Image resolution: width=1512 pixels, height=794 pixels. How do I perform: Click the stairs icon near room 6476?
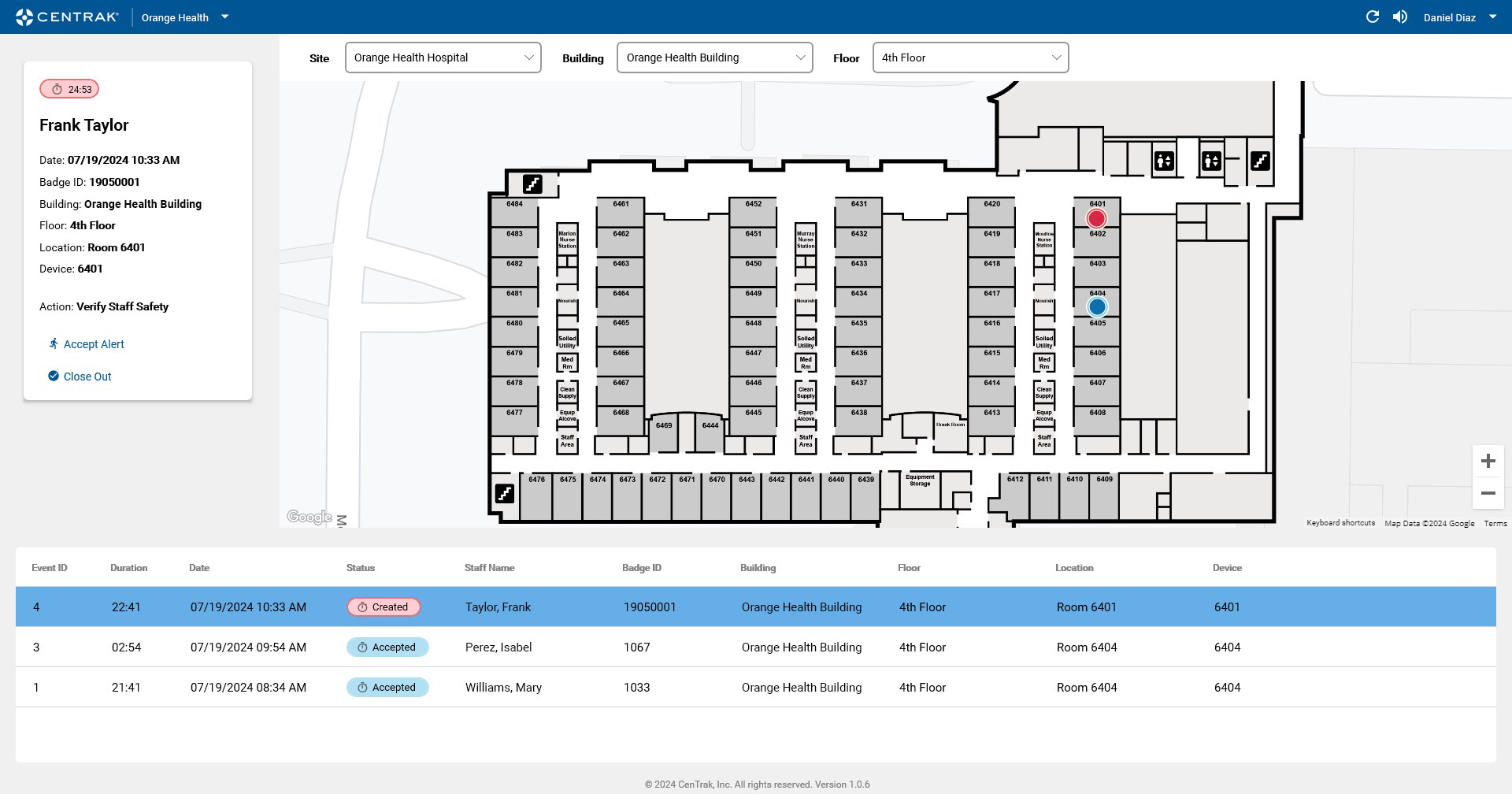(504, 494)
